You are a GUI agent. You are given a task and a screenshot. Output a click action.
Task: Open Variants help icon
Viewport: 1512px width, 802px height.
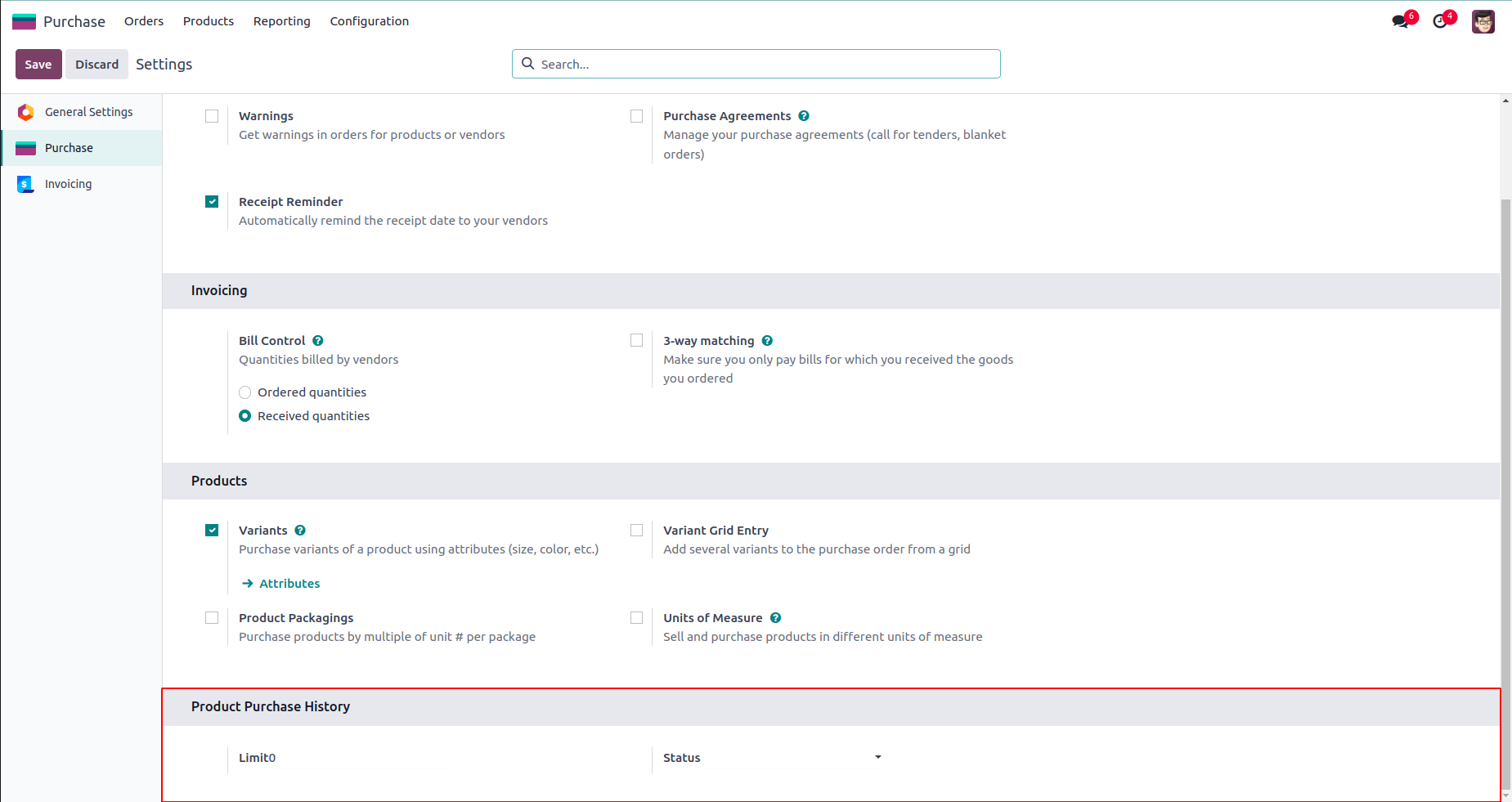coord(300,531)
